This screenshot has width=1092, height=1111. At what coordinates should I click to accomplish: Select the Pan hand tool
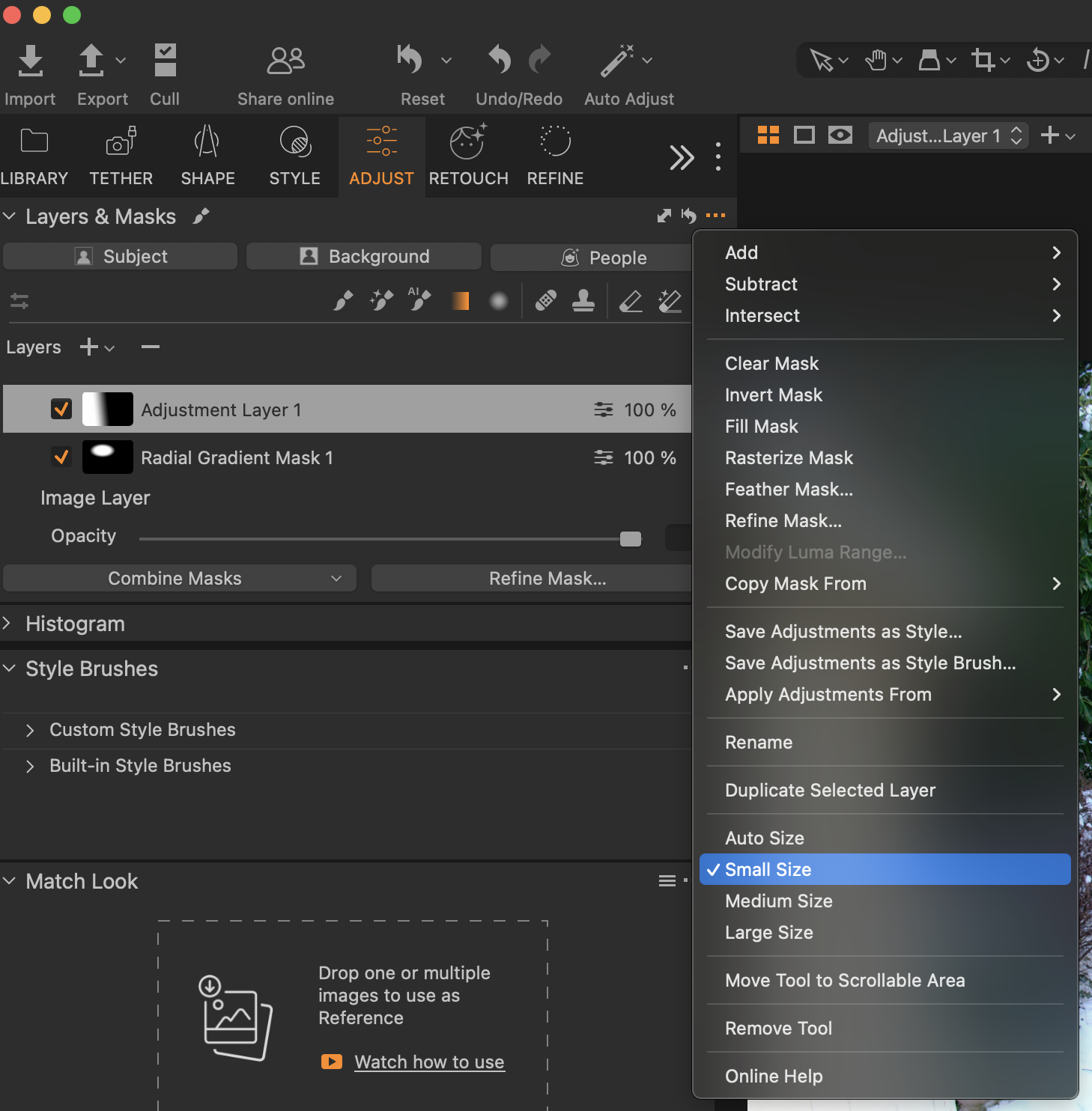click(x=876, y=59)
